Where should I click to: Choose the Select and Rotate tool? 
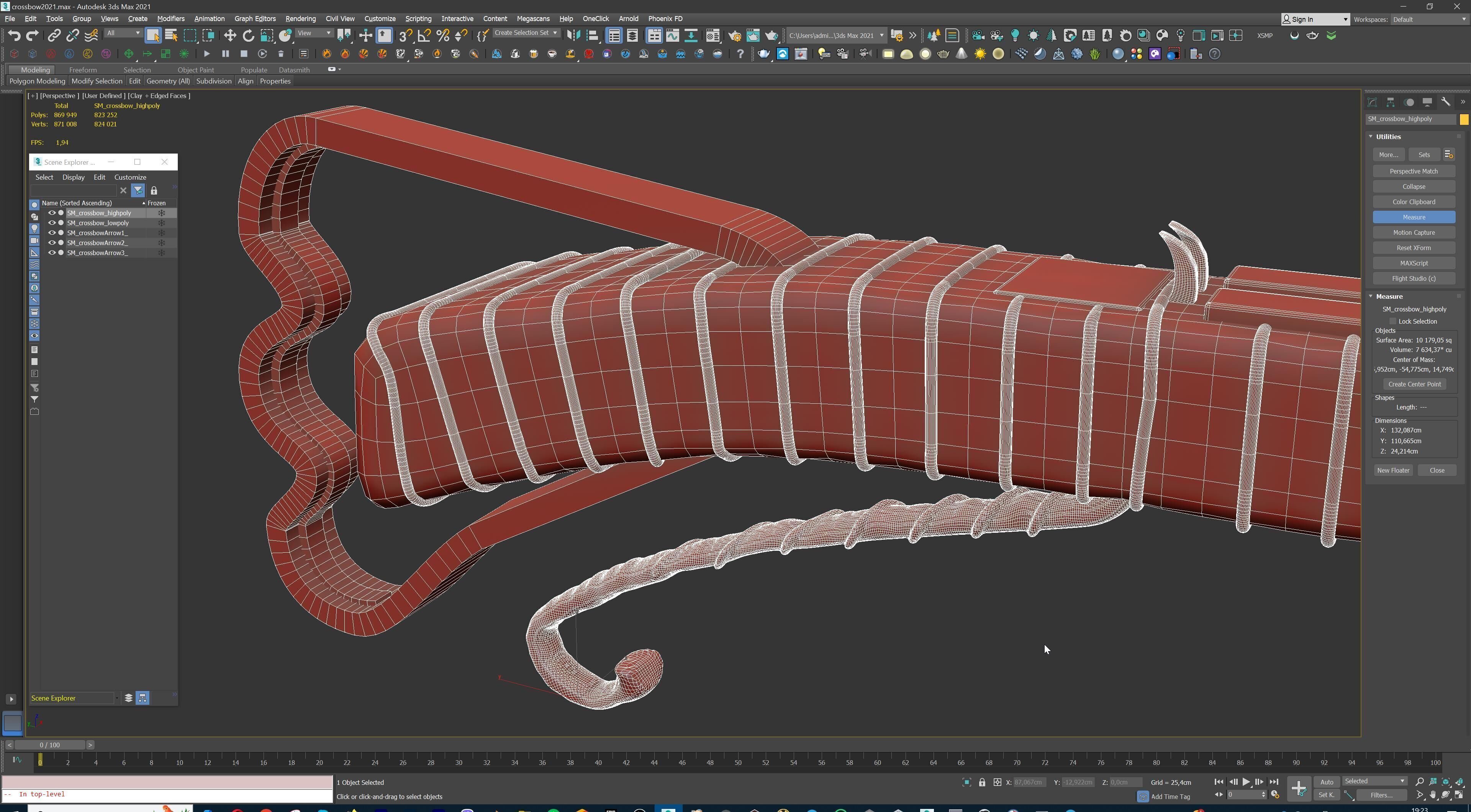pyautogui.click(x=248, y=35)
